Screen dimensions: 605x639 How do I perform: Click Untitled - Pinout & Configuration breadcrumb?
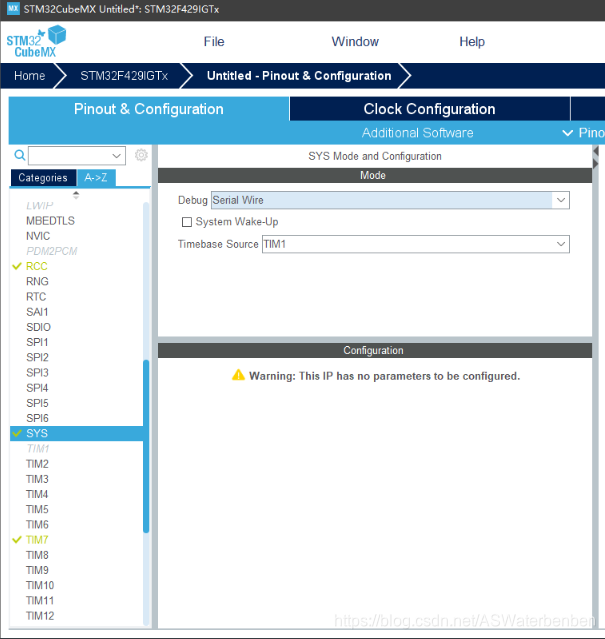(x=299, y=76)
